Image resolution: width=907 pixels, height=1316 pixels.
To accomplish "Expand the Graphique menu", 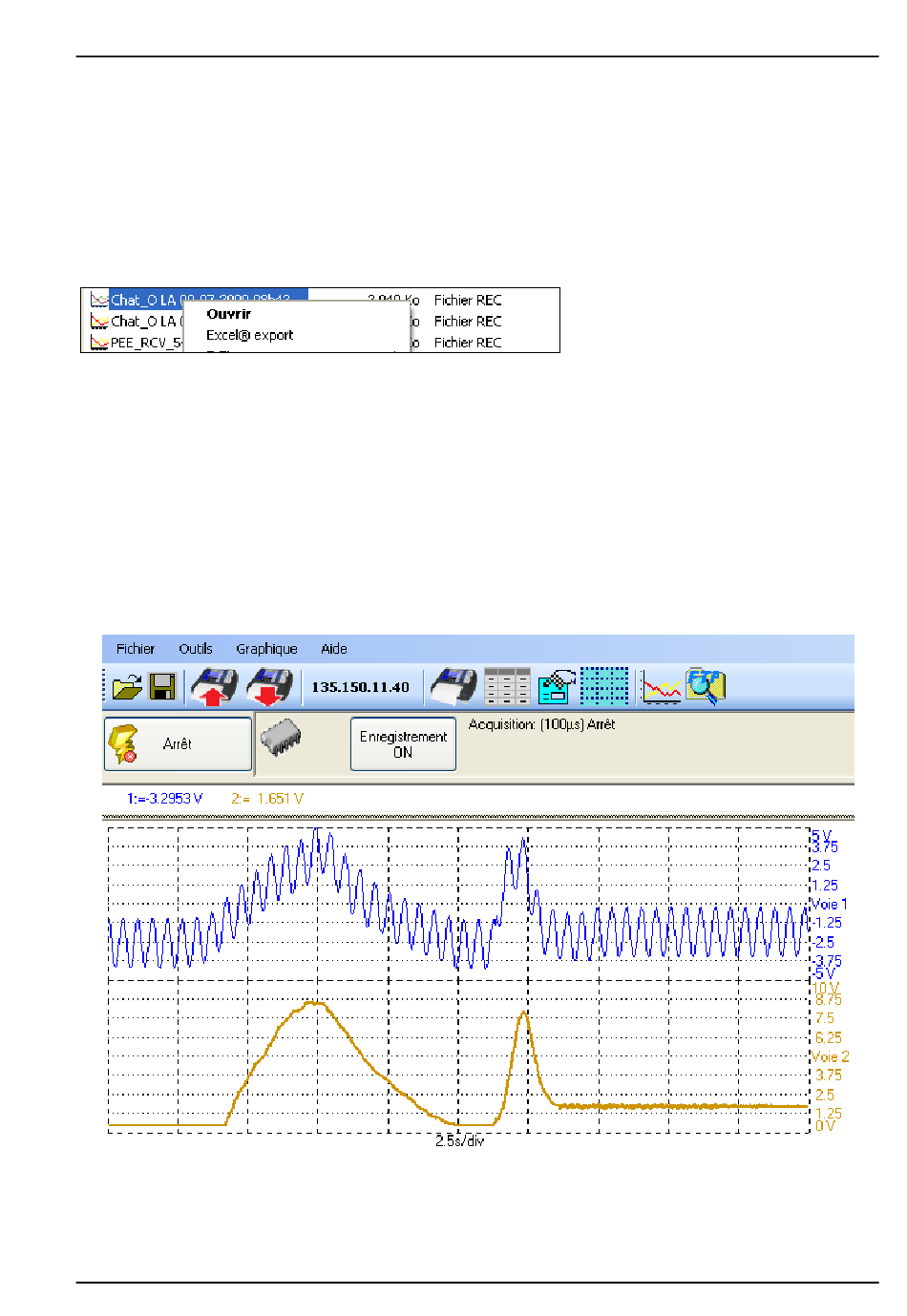I will (x=266, y=649).
